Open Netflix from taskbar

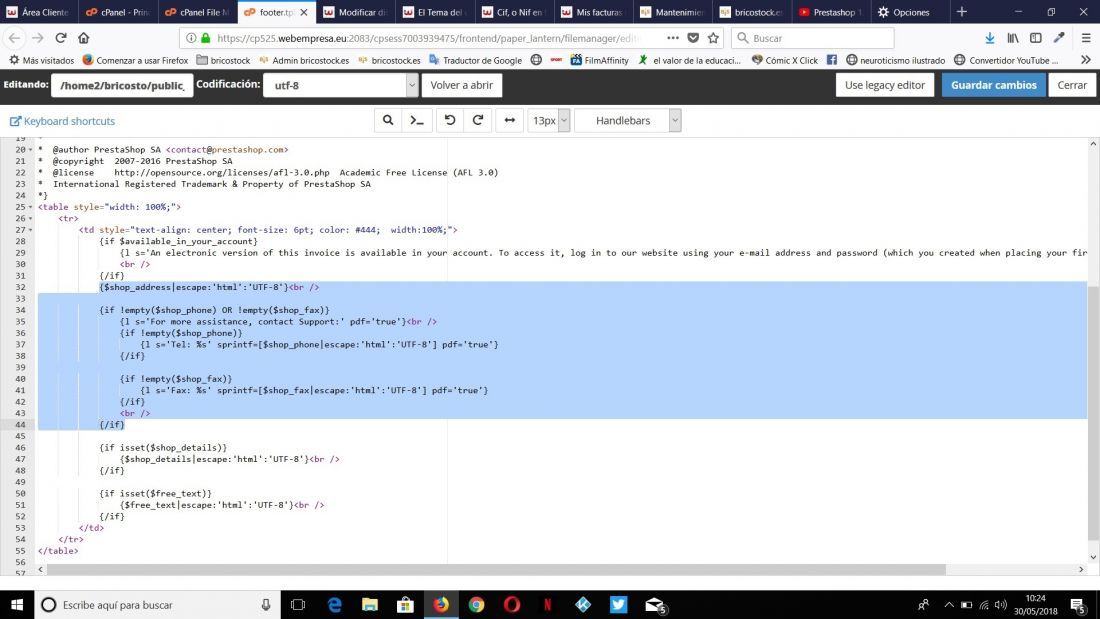[x=547, y=604]
